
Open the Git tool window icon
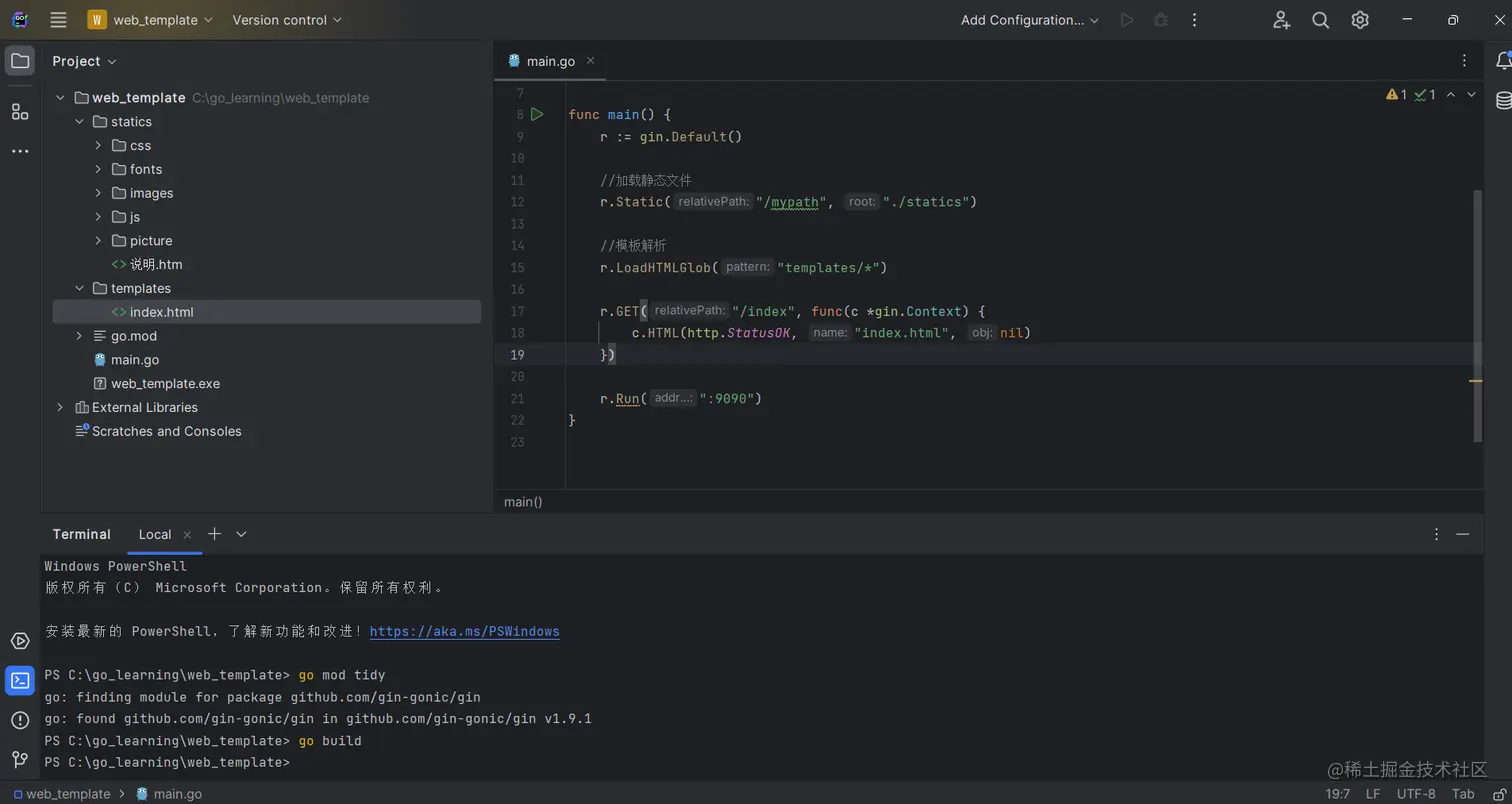(x=20, y=759)
